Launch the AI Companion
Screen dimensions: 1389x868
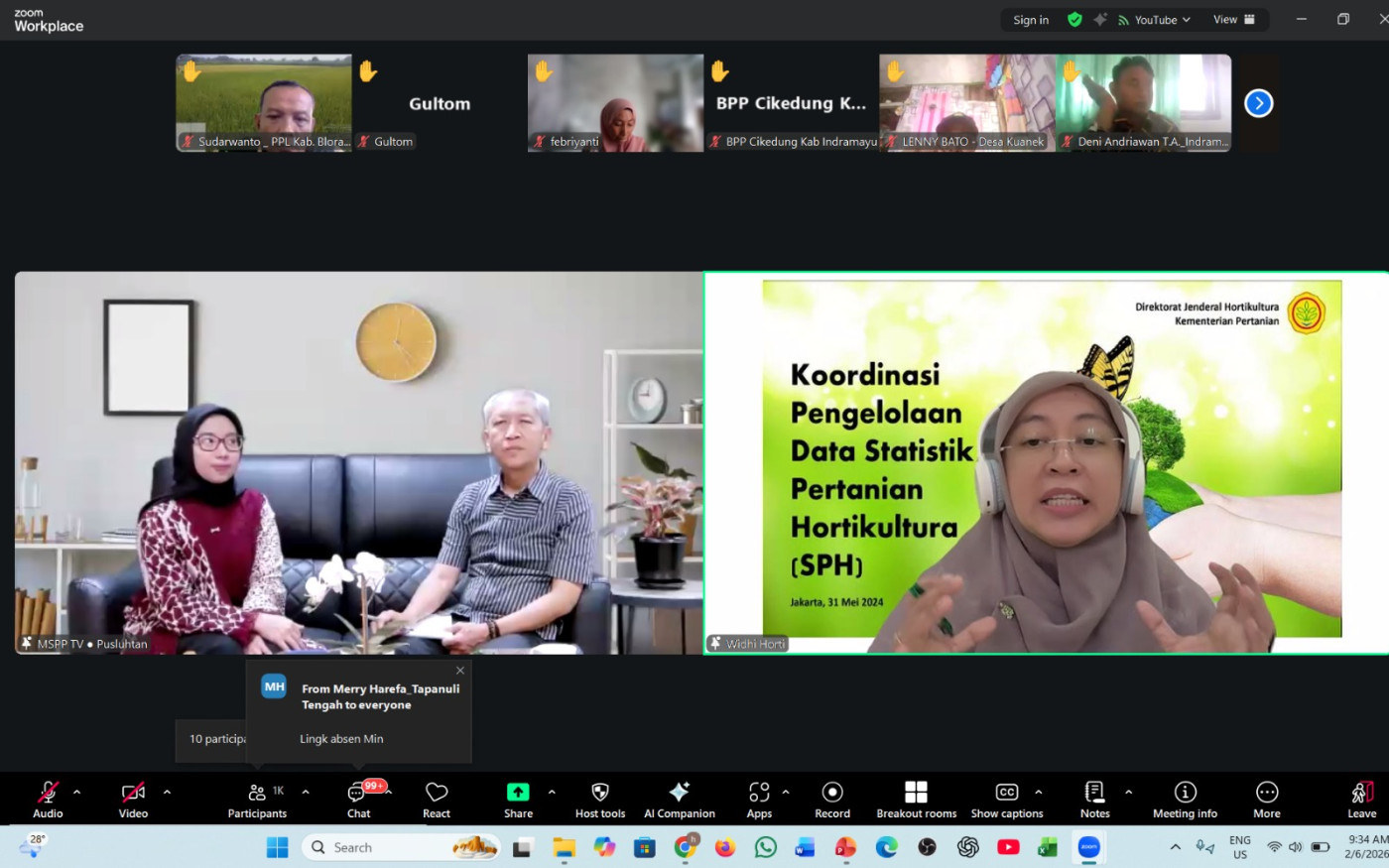(x=680, y=799)
